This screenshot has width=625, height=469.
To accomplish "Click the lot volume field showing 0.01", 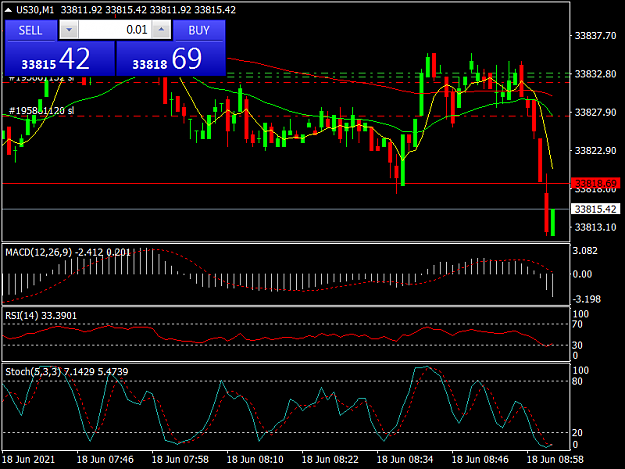I will pyautogui.click(x=115, y=30).
